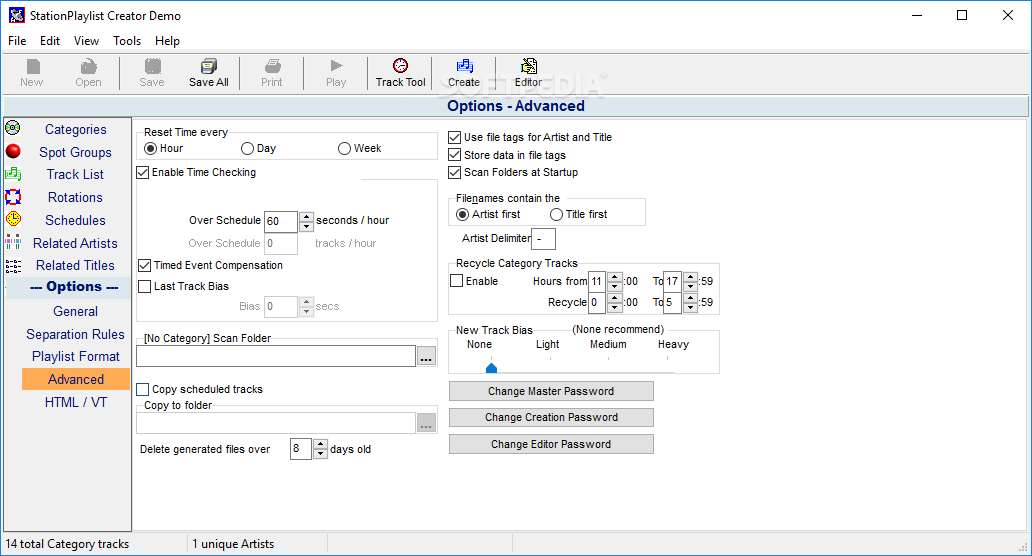Image resolution: width=1032 pixels, height=556 pixels.
Task: Select Week reset time option
Action: (x=344, y=149)
